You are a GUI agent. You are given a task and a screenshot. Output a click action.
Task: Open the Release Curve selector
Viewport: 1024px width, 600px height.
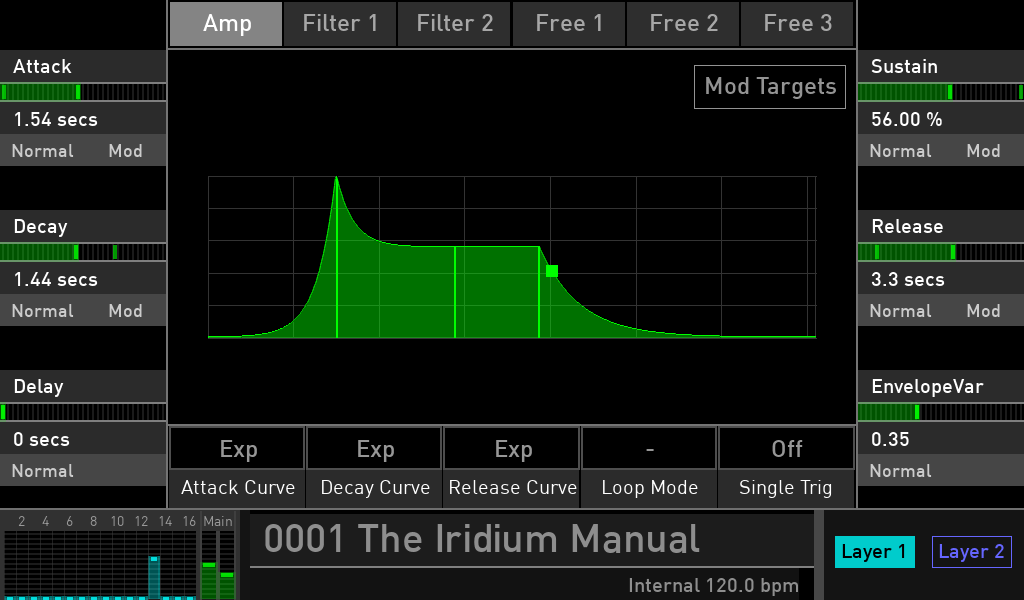pyautogui.click(x=512, y=450)
